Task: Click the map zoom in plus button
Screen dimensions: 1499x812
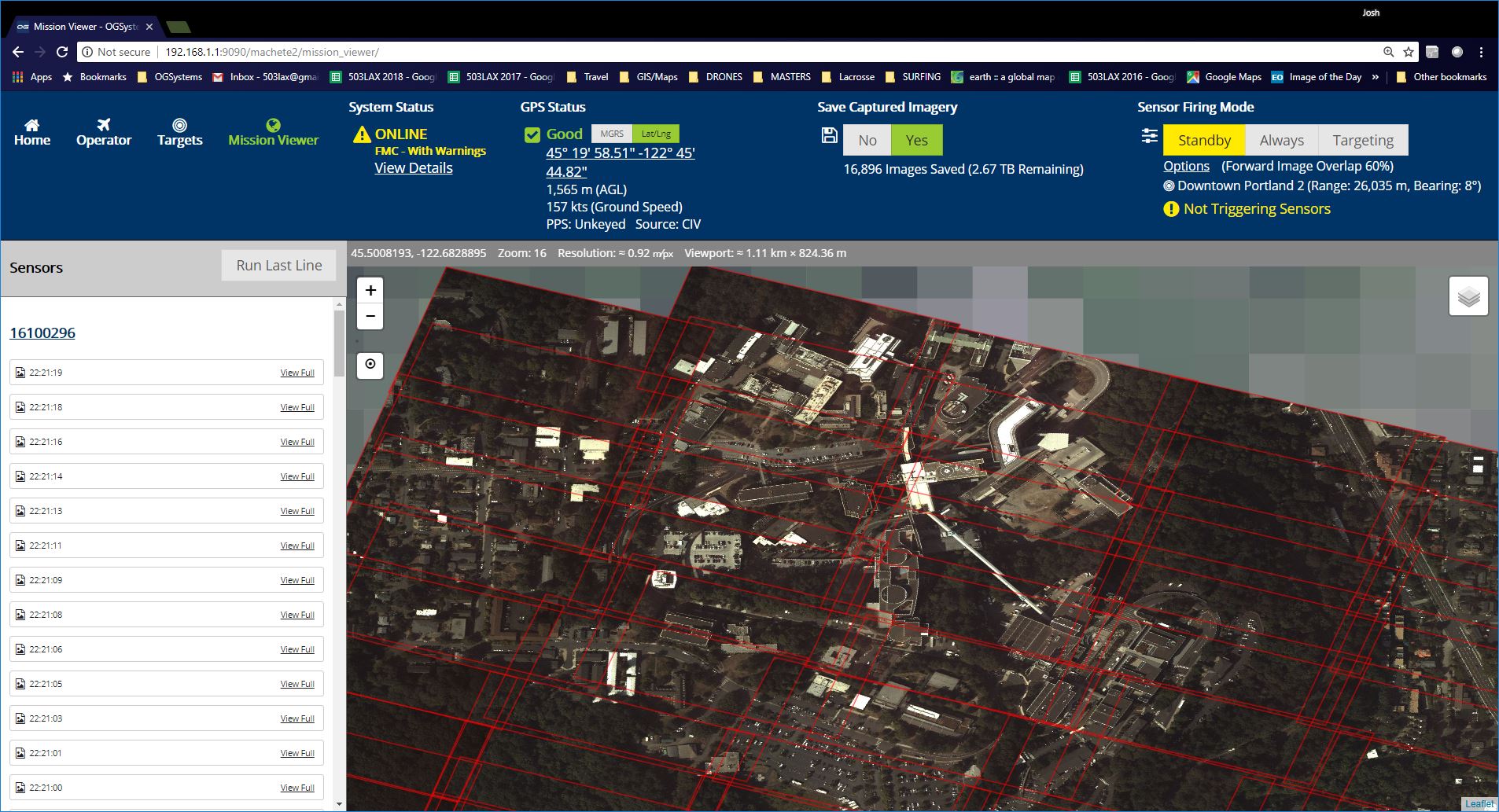Action: [x=370, y=290]
